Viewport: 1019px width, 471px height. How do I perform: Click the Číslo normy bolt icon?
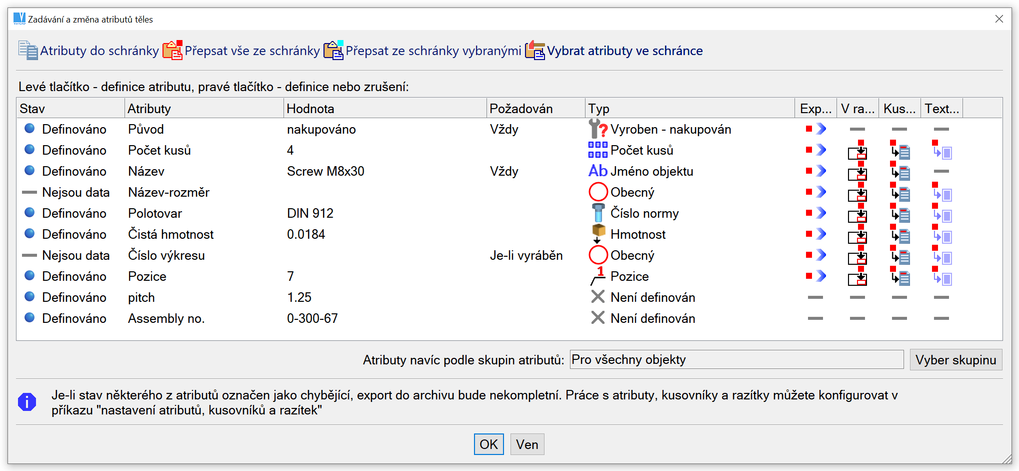[597, 213]
